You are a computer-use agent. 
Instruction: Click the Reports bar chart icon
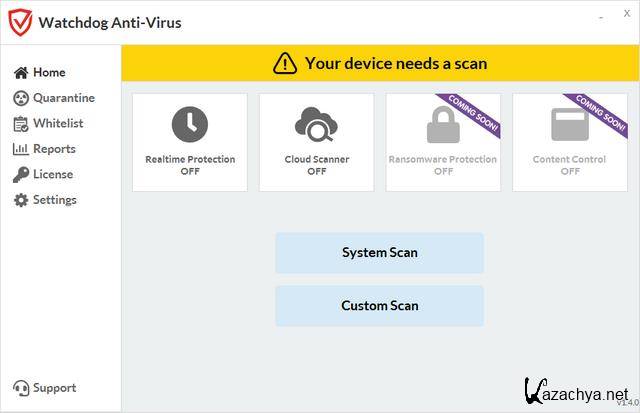(x=21, y=149)
